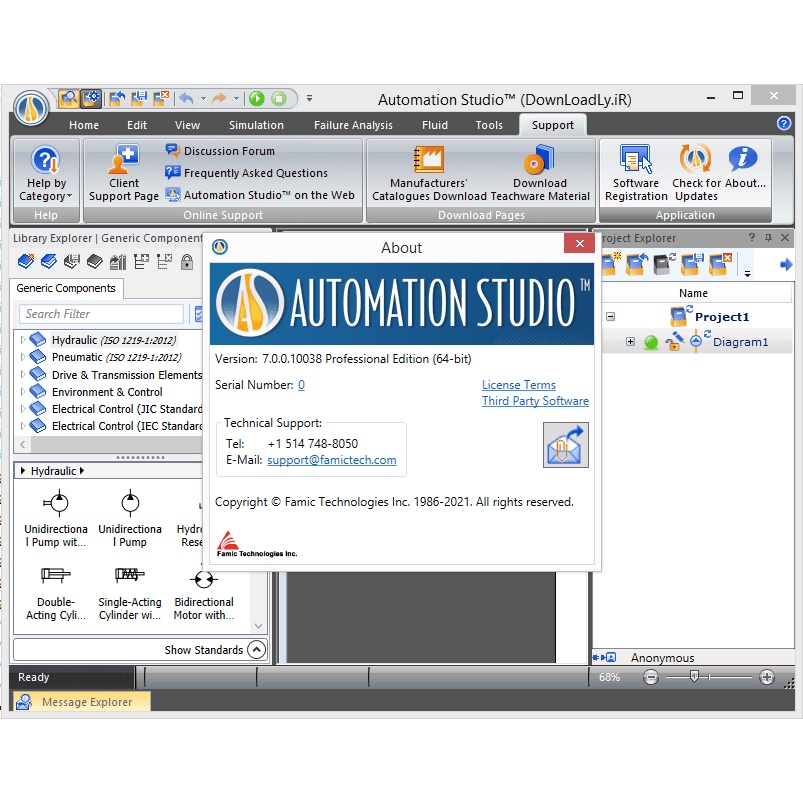The width and height of the screenshot is (803, 803).
Task: Click the Undo arrow in quick access toolbar
Action: coord(186,98)
